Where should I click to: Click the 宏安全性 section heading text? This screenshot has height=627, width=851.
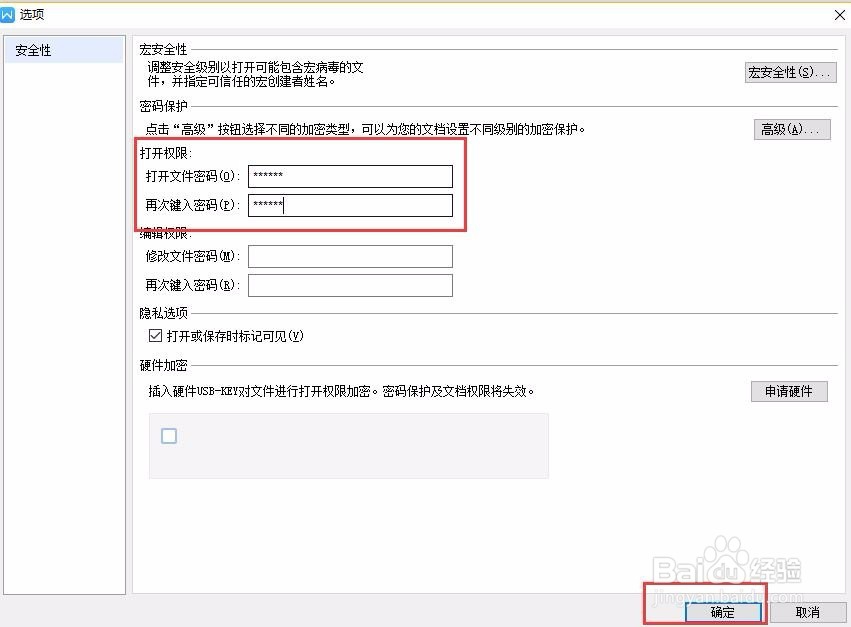click(163, 49)
